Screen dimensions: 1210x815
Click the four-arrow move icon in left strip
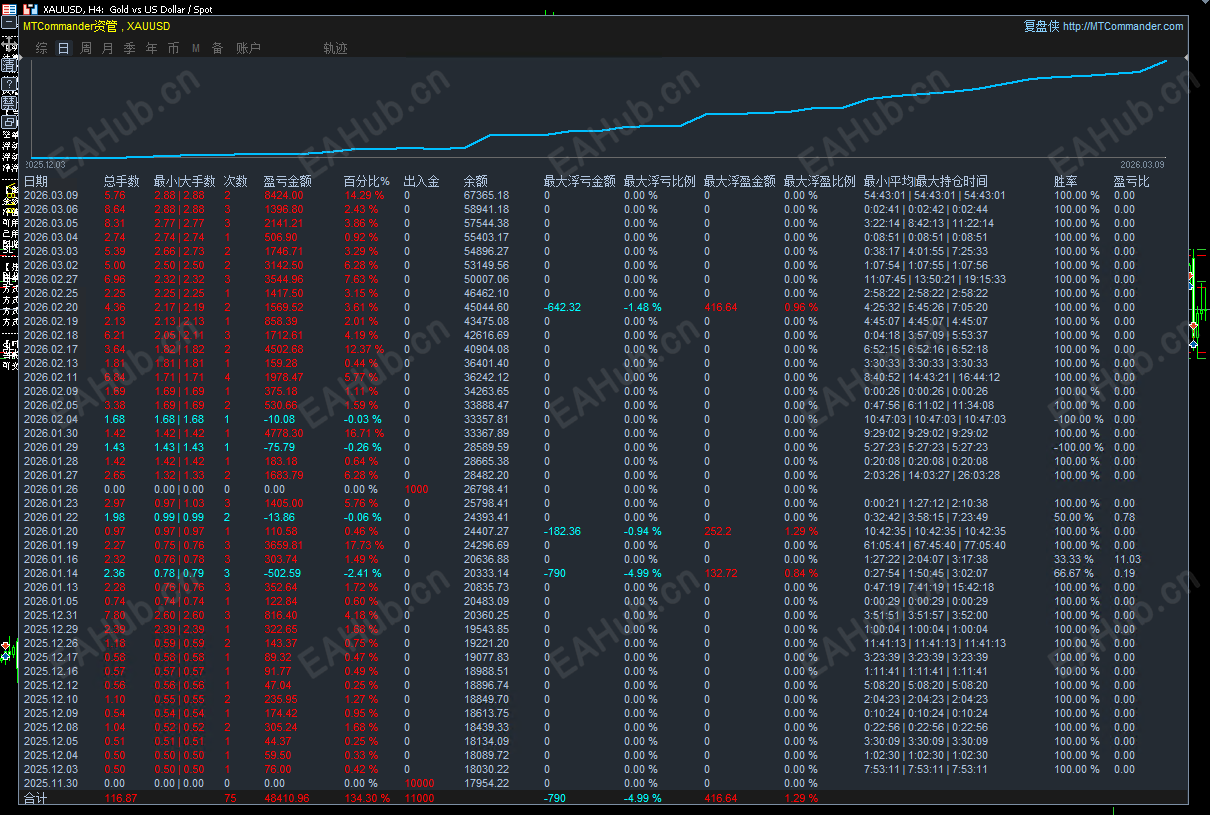tap(9, 42)
